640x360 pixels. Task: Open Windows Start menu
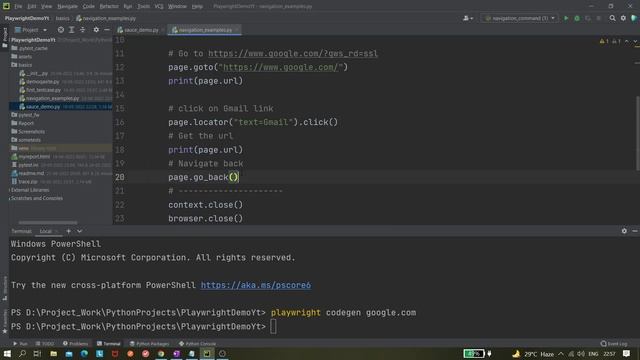coord(7,353)
